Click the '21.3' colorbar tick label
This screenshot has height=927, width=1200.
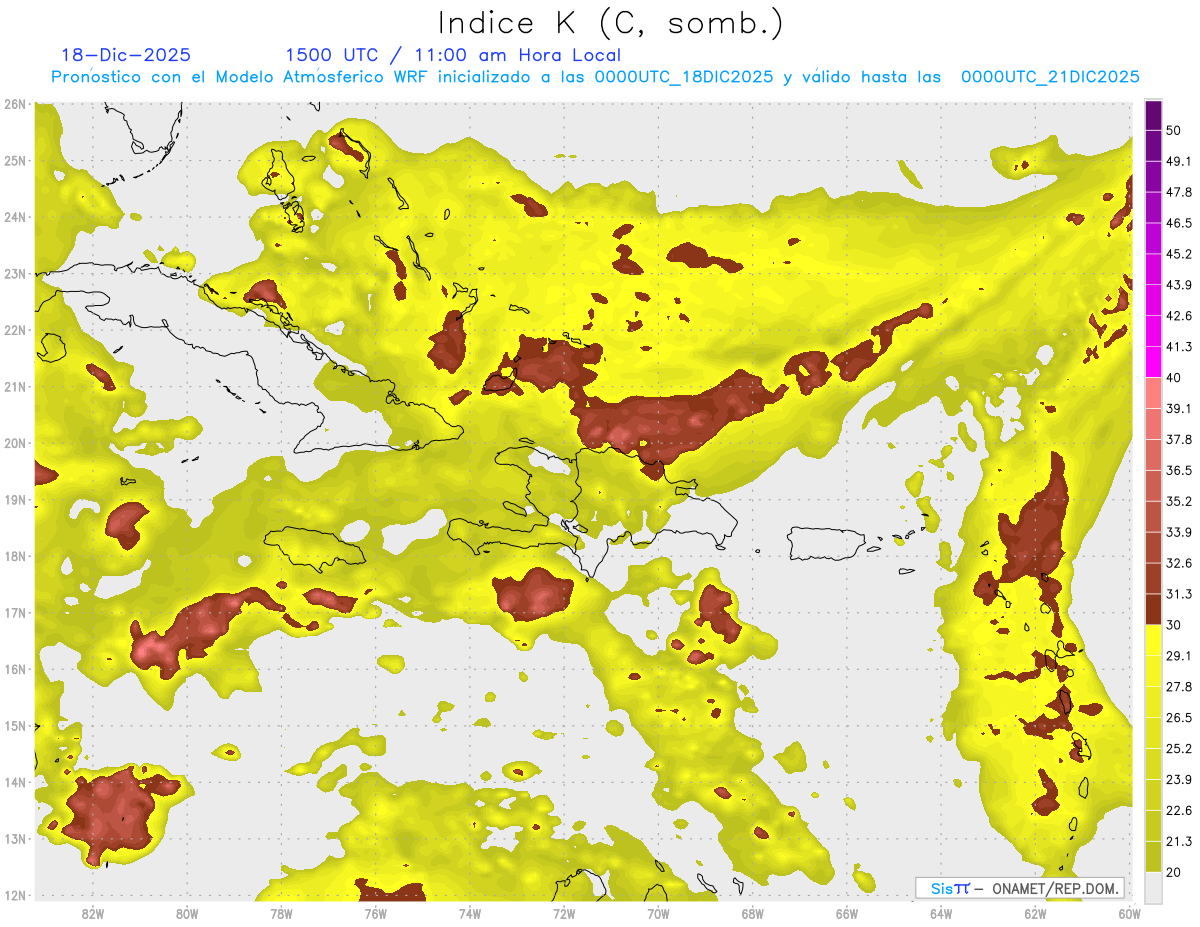point(1179,841)
